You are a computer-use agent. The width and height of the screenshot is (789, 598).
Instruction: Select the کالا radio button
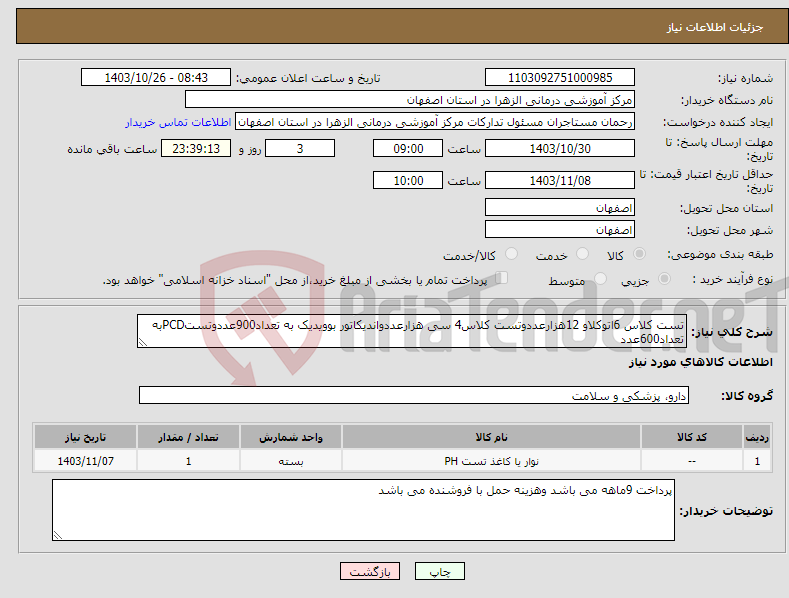639,254
